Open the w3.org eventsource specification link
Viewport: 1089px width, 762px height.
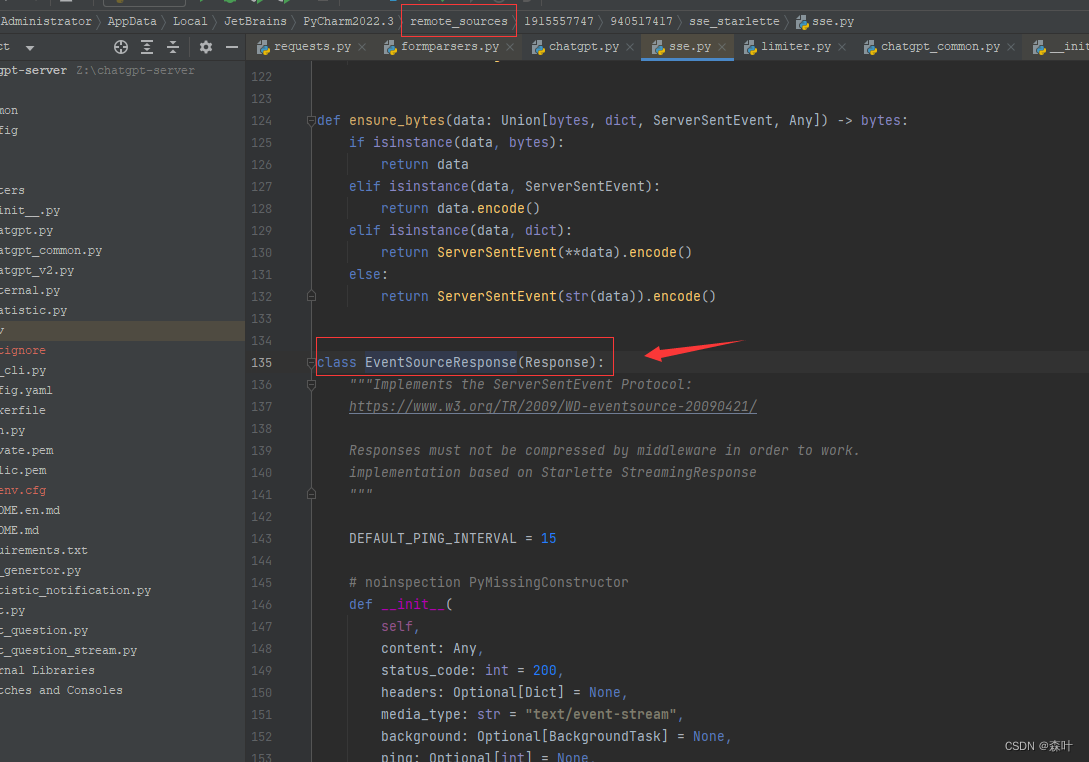point(553,406)
